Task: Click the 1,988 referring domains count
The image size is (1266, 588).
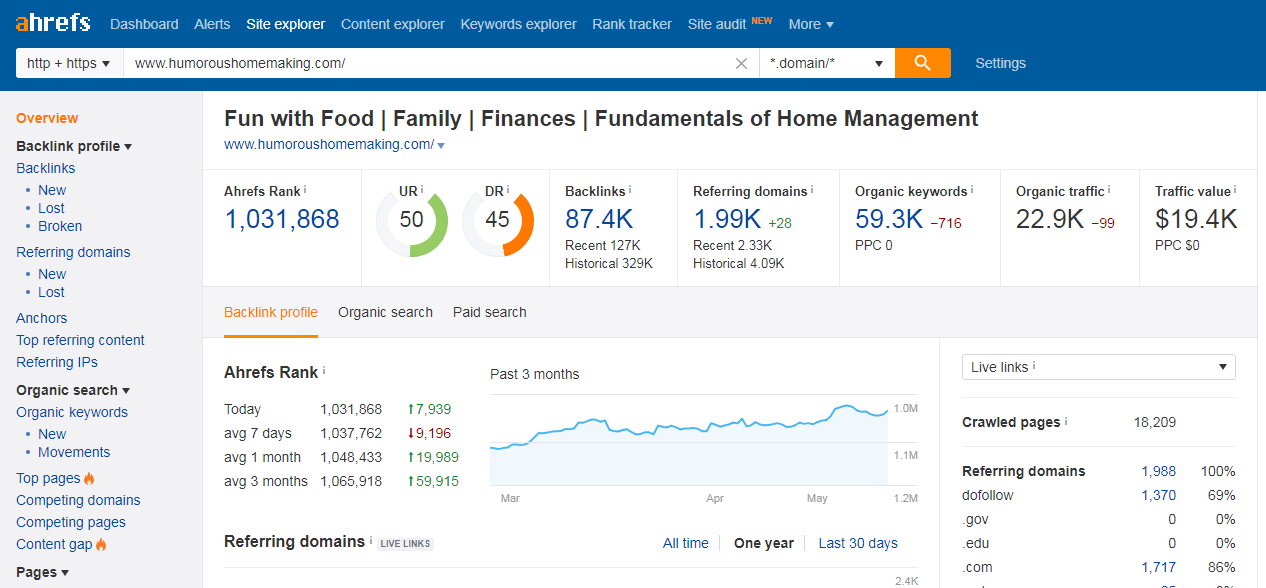Action: 1159,471
